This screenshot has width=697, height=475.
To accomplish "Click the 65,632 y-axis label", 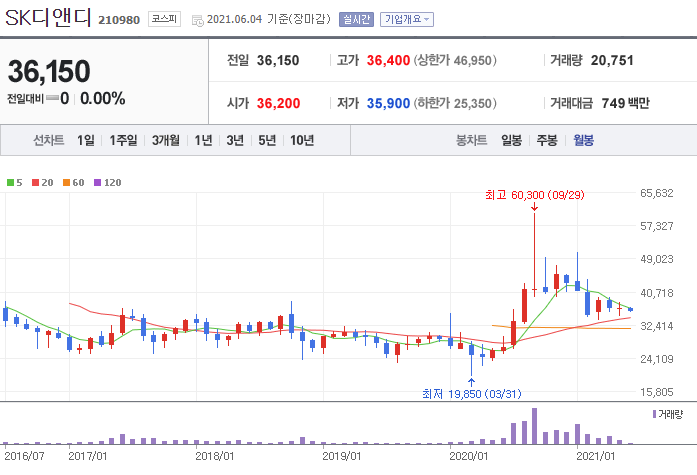I will coord(657,193).
